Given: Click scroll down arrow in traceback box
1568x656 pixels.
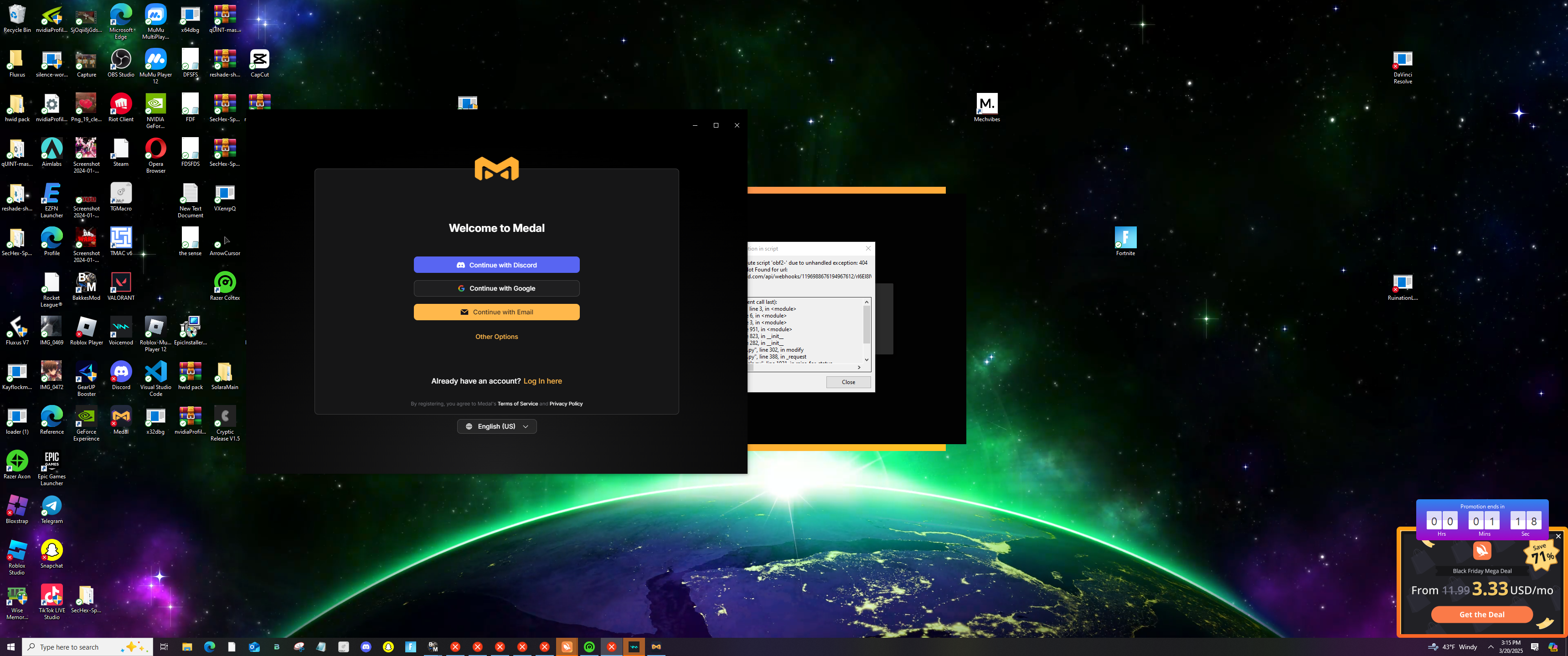Looking at the screenshot, I should coord(866,359).
